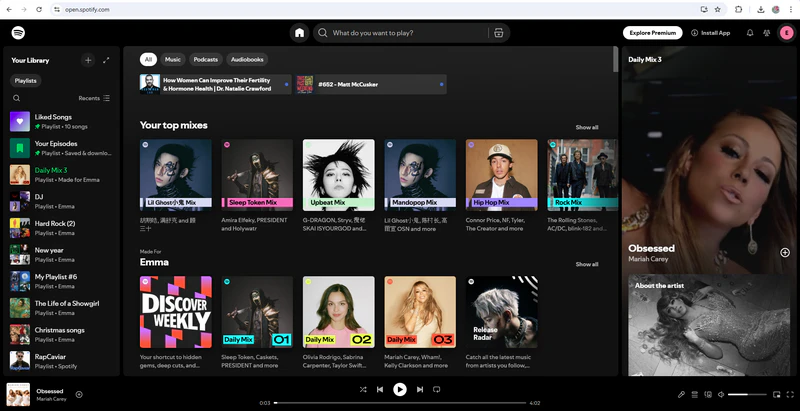Open Friend Activity icon

766,33
